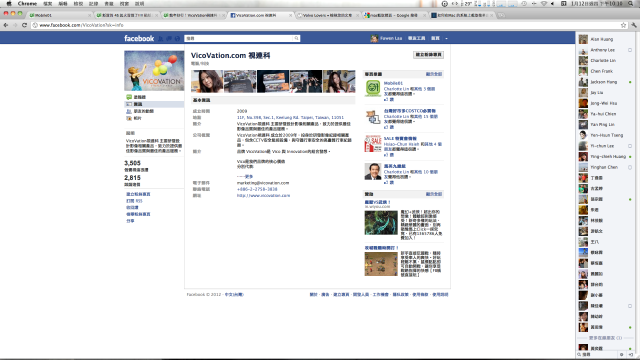Screen dimensions: 640x360
Task: Click the 首頁 Home link in Facebook header
Action: (x=436, y=38)
